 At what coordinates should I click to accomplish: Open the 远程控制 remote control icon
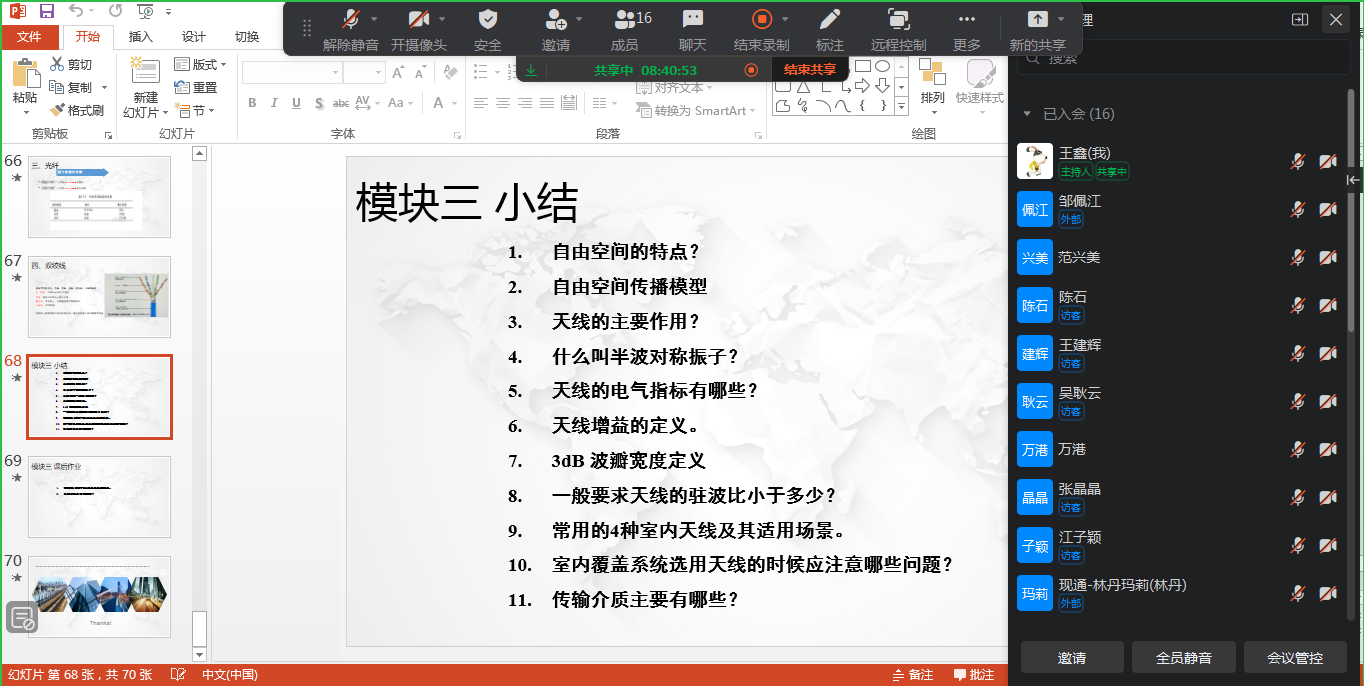point(899,19)
